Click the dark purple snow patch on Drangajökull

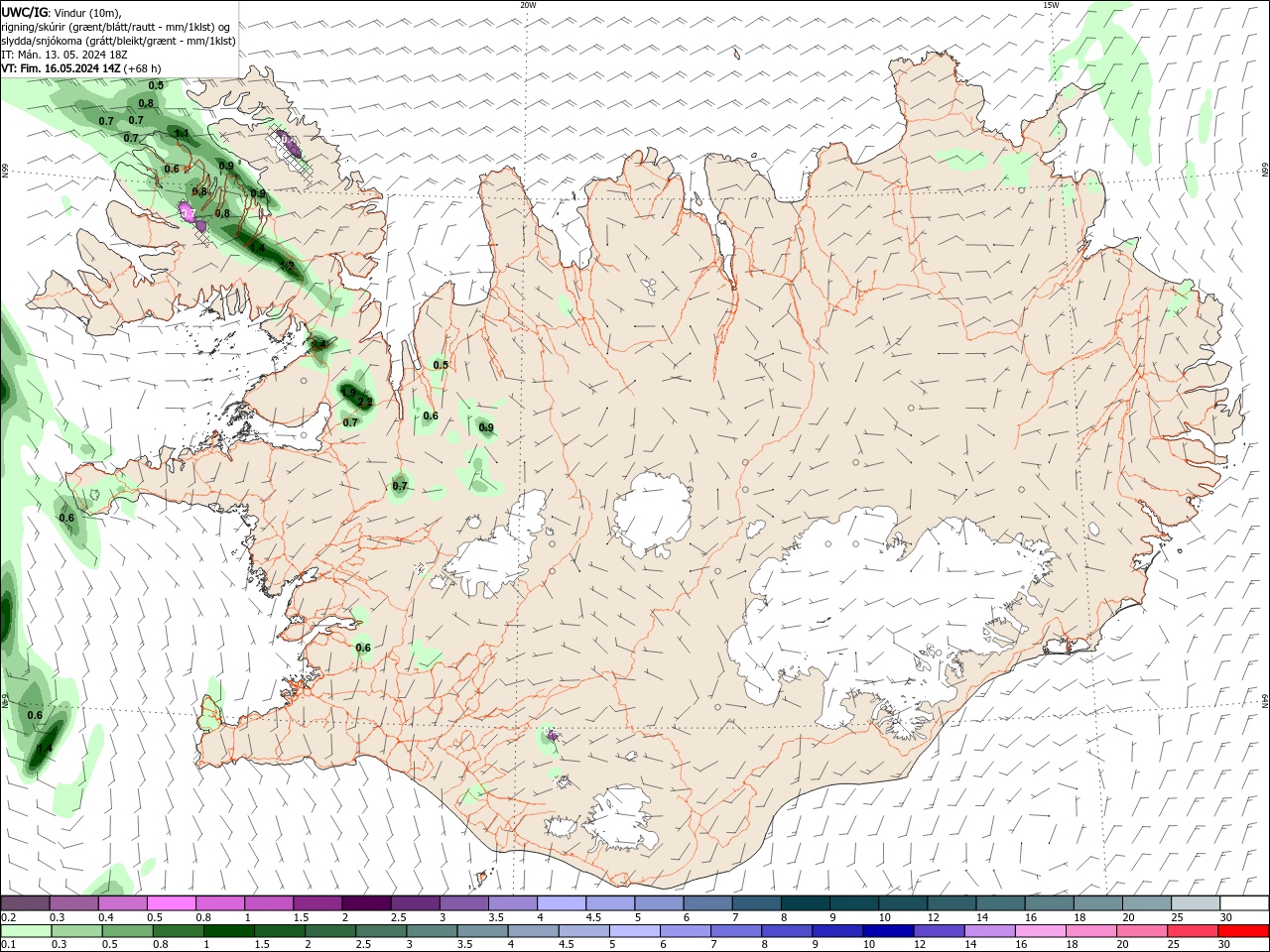[x=287, y=144]
